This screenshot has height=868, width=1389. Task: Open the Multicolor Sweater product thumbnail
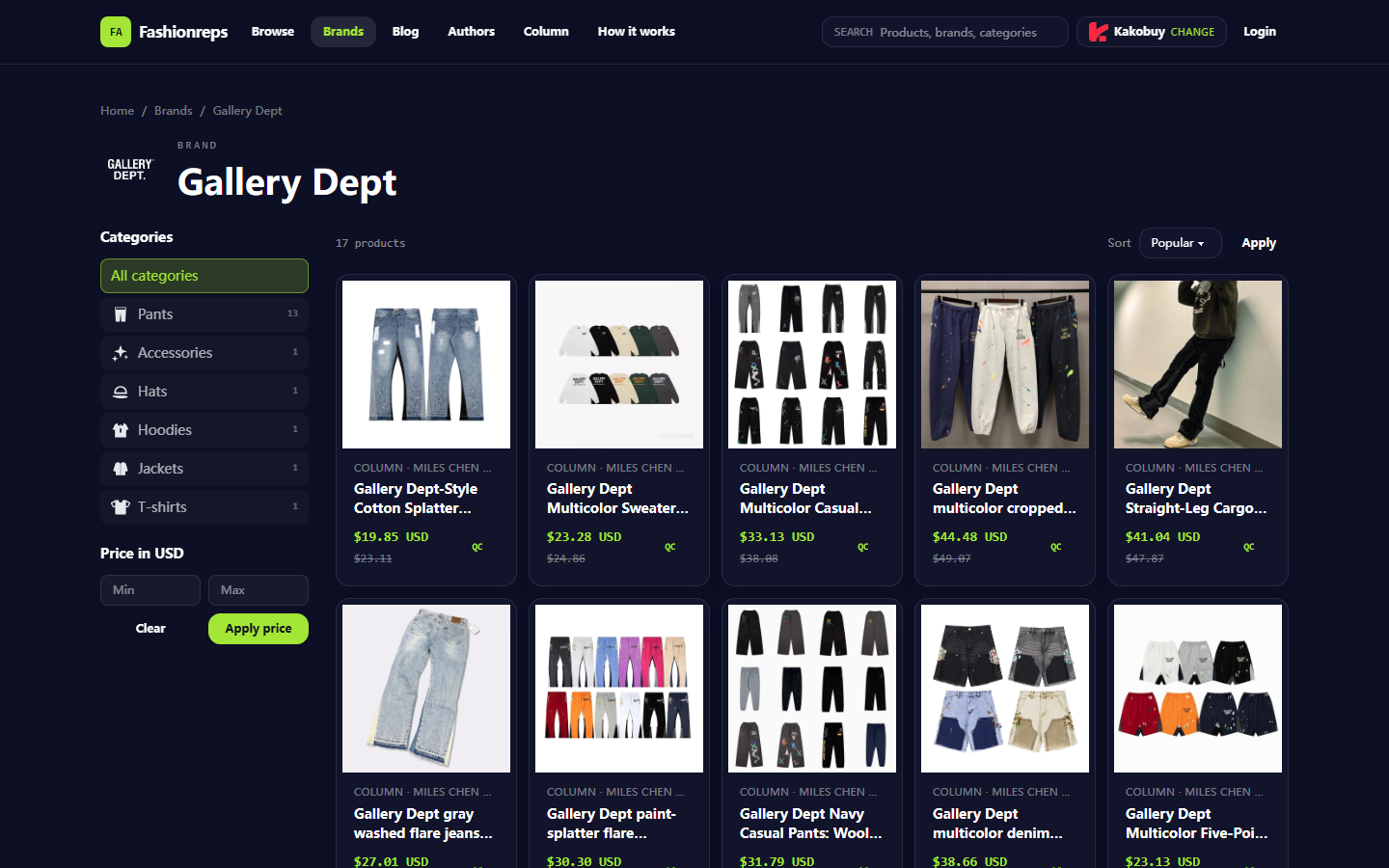pos(619,365)
